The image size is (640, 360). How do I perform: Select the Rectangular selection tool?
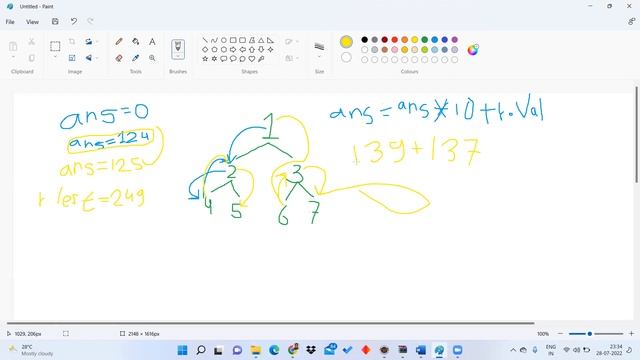point(55,46)
